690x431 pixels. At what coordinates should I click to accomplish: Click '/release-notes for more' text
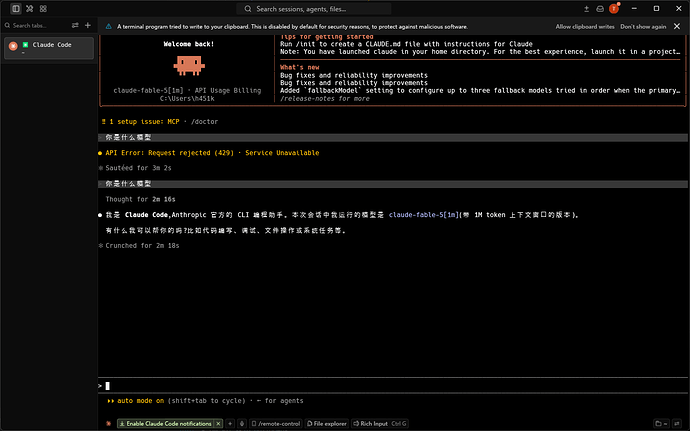click(325, 99)
